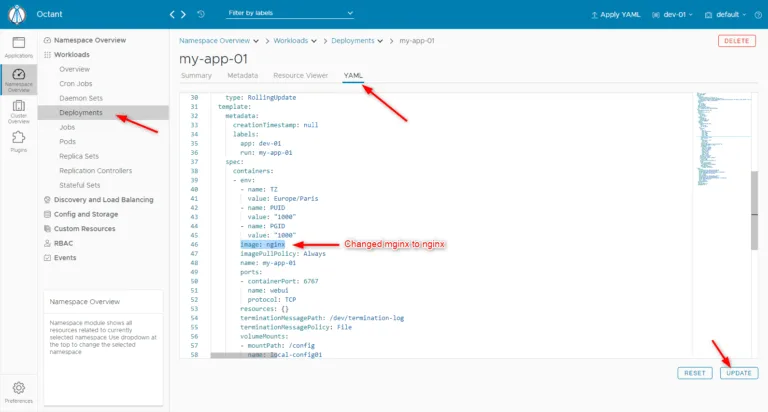Expand the Filter by labels dropdown
This screenshot has height=412, width=768.
click(290, 13)
